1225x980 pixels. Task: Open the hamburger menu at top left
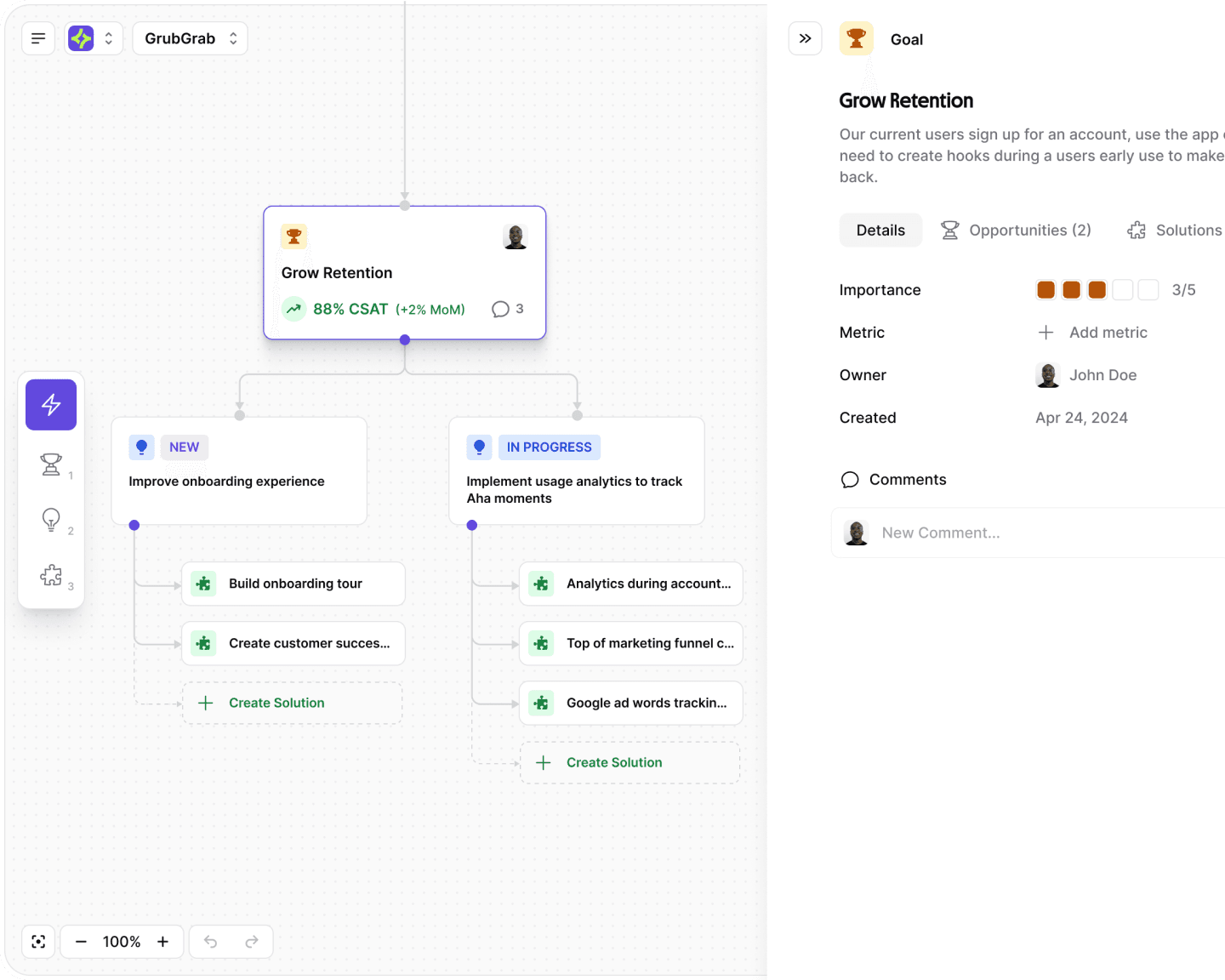(x=38, y=38)
